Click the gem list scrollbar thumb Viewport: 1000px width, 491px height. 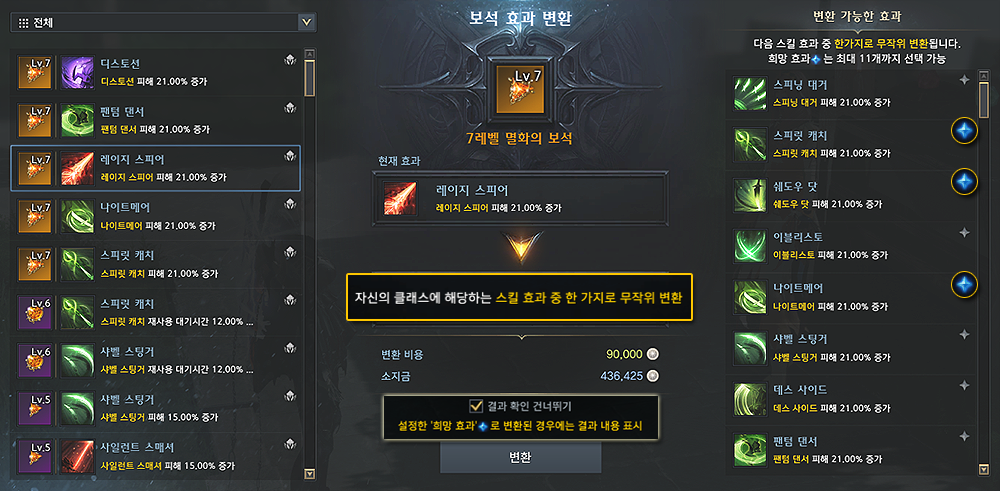[310, 78]
